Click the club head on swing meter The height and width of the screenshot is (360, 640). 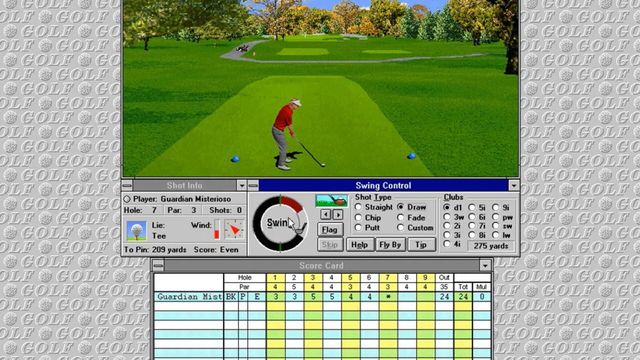[300, 229]
